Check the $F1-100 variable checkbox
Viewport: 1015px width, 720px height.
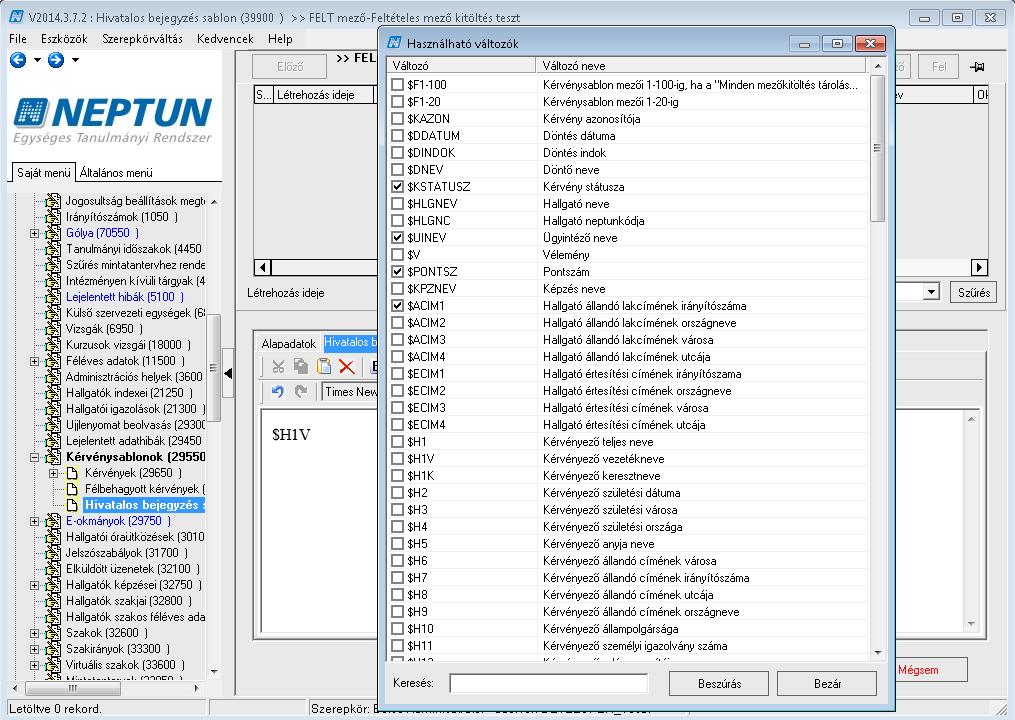tap(397, 85)
